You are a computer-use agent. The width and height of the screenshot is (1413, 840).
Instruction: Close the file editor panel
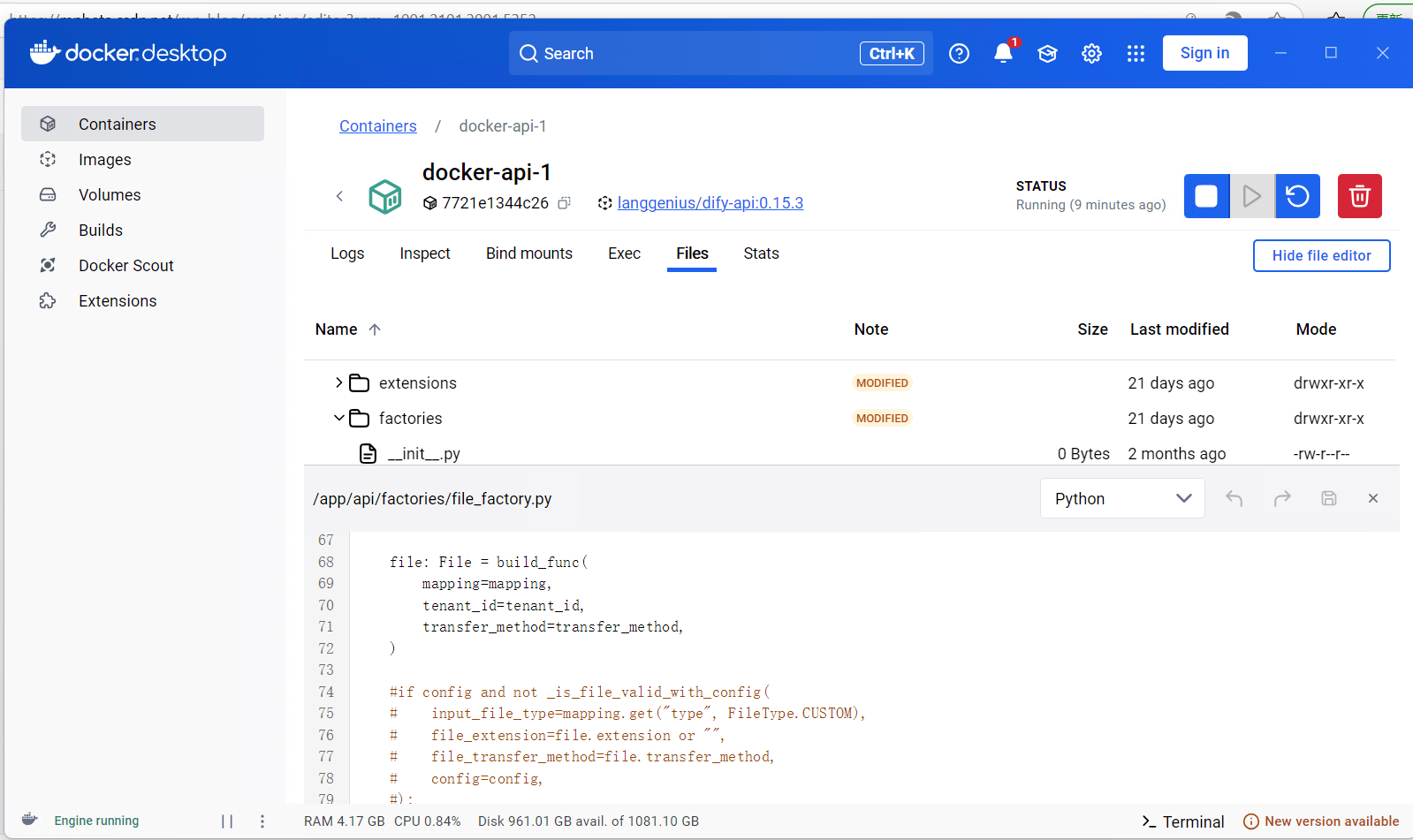click(1373, 498)
